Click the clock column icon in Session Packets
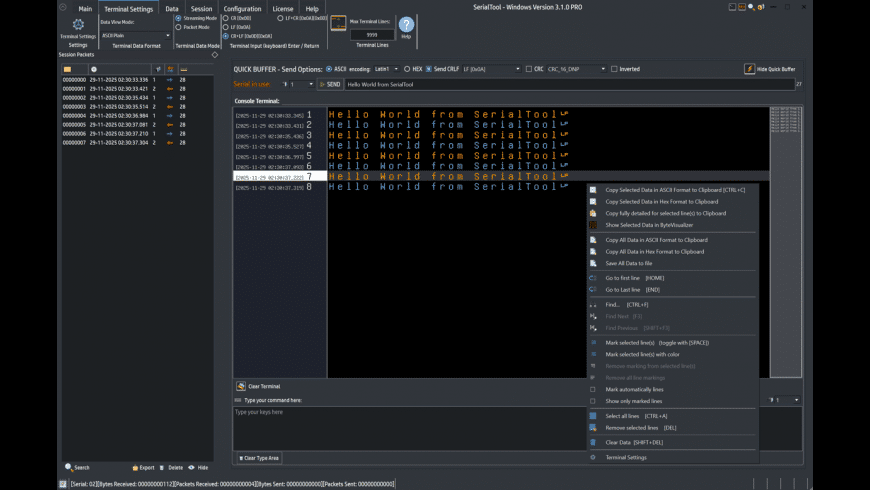870x490 pixels. click(94, 69)
